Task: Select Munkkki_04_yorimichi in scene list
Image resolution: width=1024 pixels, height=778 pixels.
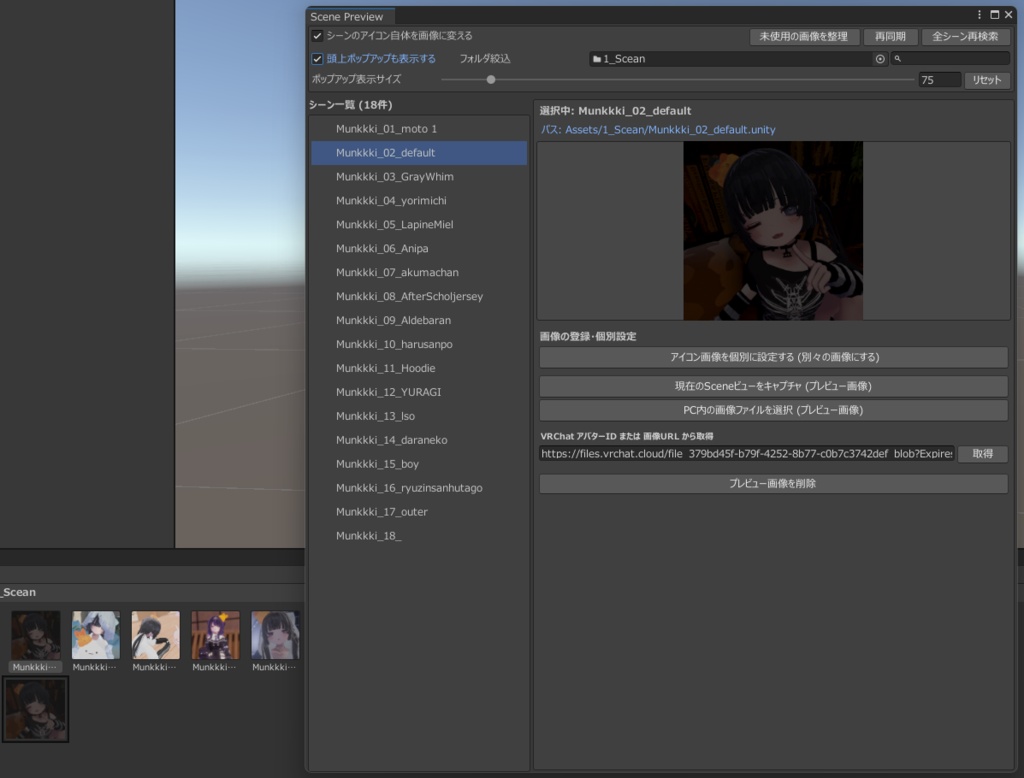Action: (419, 201)
